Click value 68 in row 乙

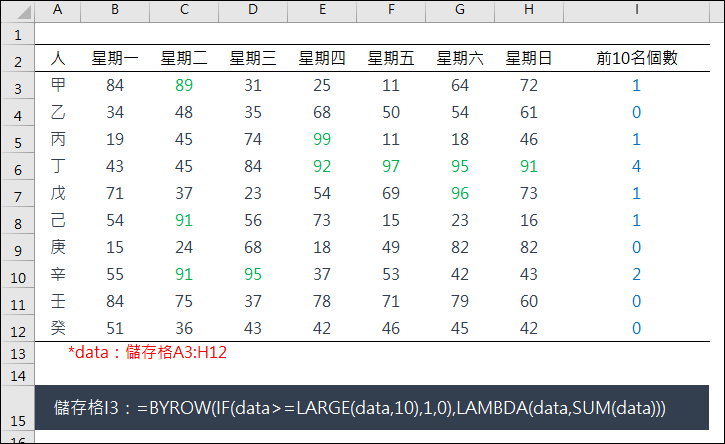tap(322, 112)
